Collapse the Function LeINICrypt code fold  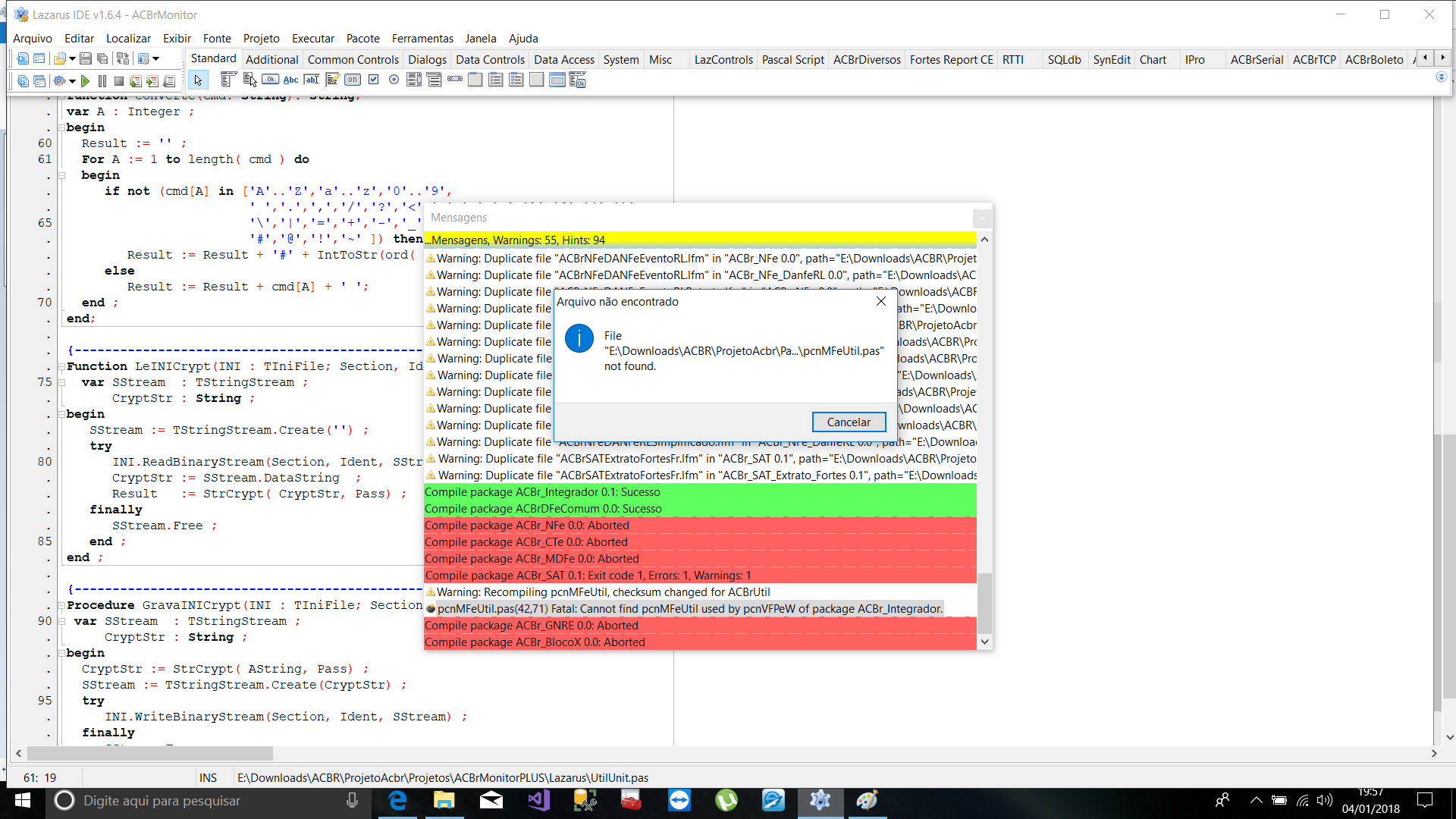[x=61, y=366]
